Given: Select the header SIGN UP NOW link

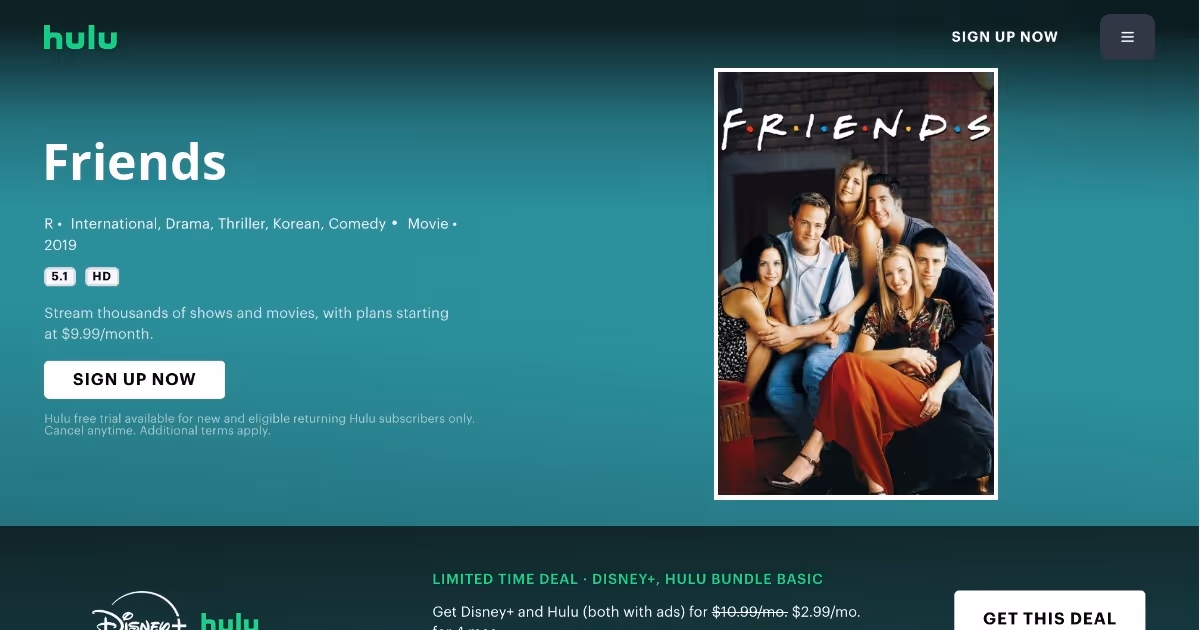Looking at the screenshot, I should pos(1004,37).
